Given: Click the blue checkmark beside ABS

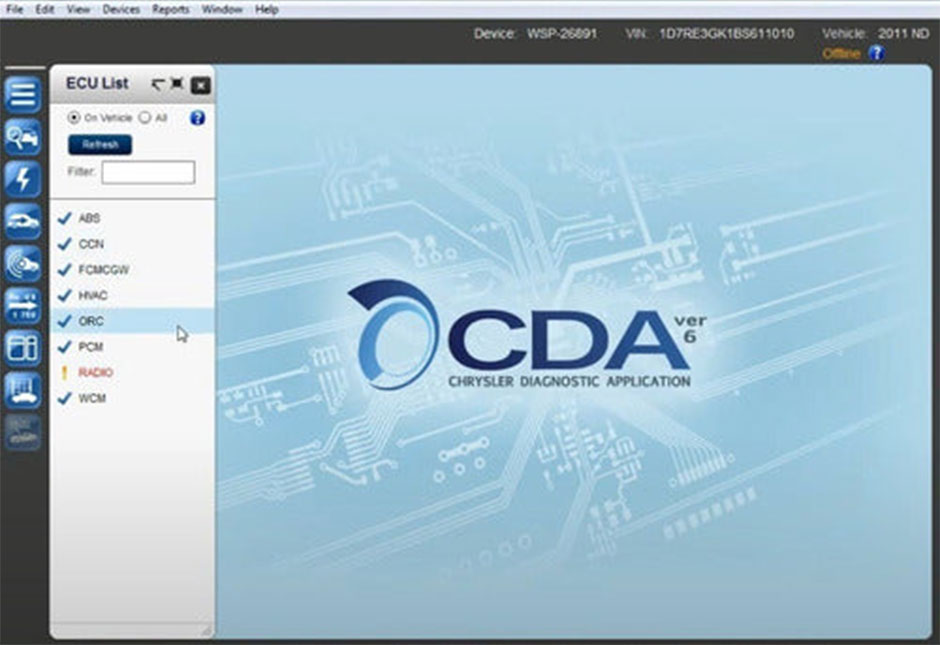Looking at the screenshot, I should tap(64, 218).
